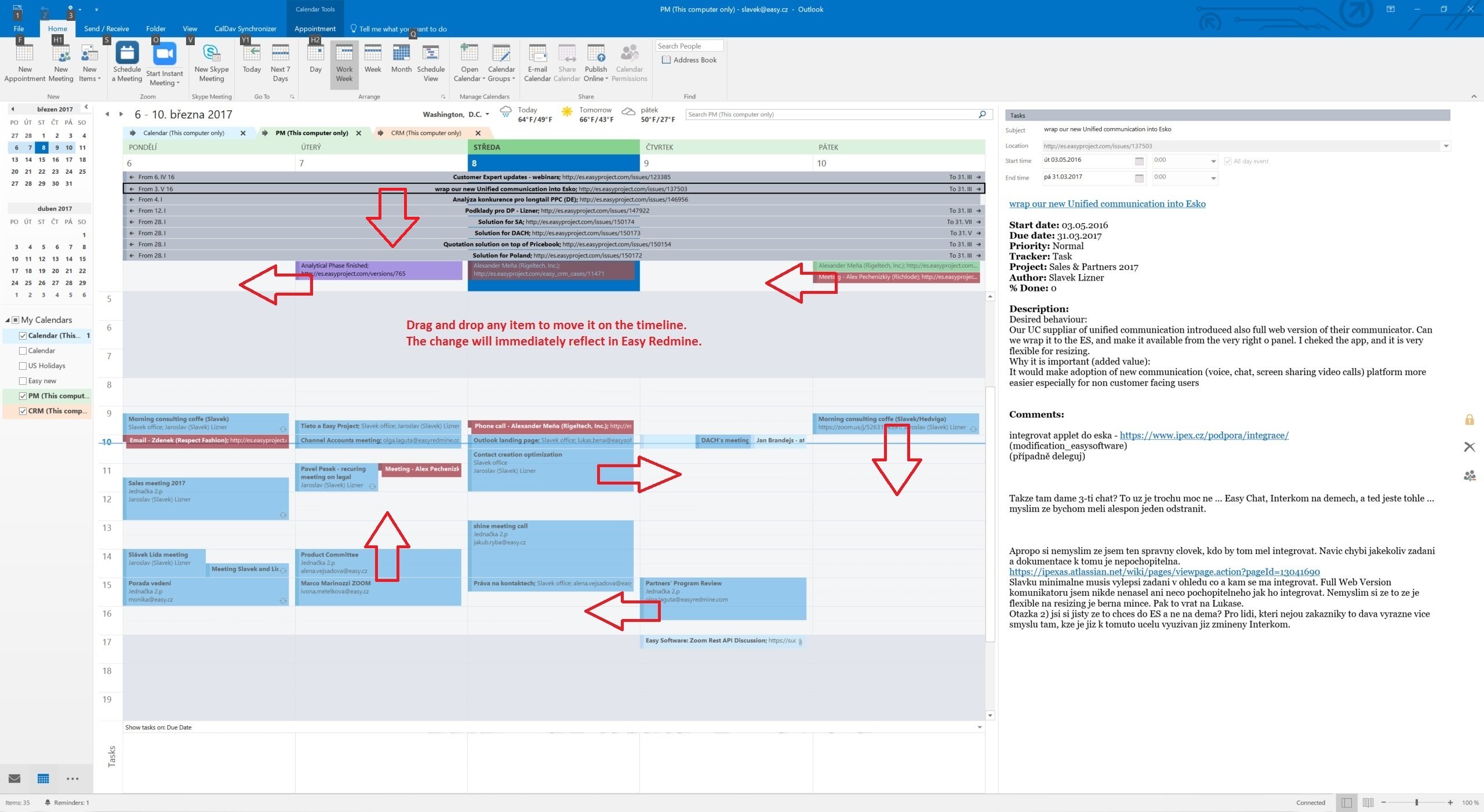Follow the ipex.cz integrace link in Comments
1484x812 pixels.
[1203, 435]
